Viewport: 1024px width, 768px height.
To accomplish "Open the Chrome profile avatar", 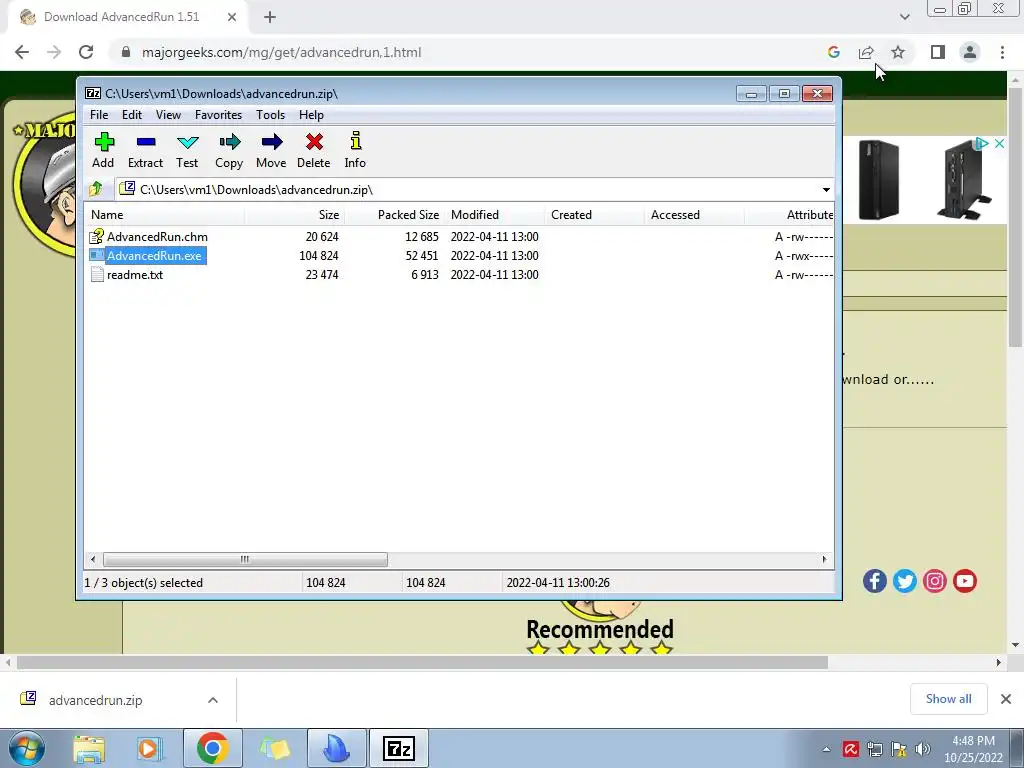I will (970, 52).
